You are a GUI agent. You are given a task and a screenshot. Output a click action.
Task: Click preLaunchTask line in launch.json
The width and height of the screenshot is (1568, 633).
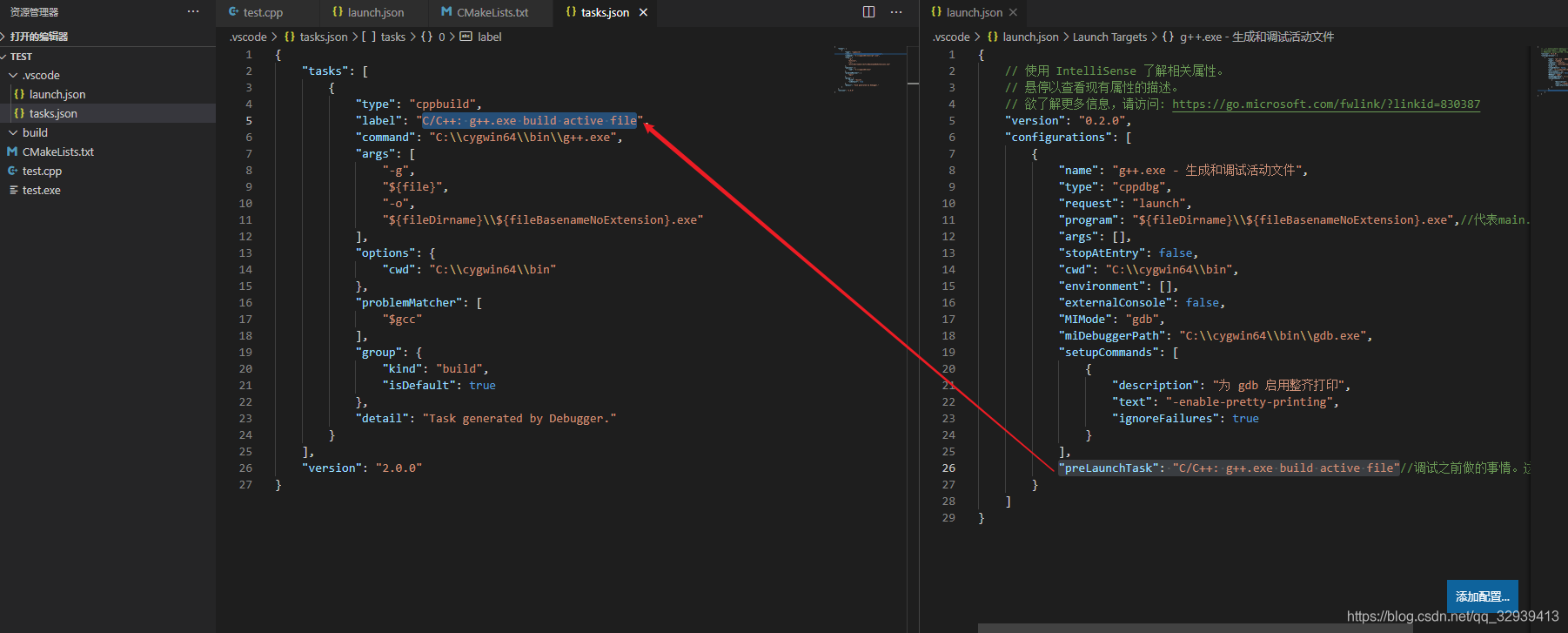1229,468
